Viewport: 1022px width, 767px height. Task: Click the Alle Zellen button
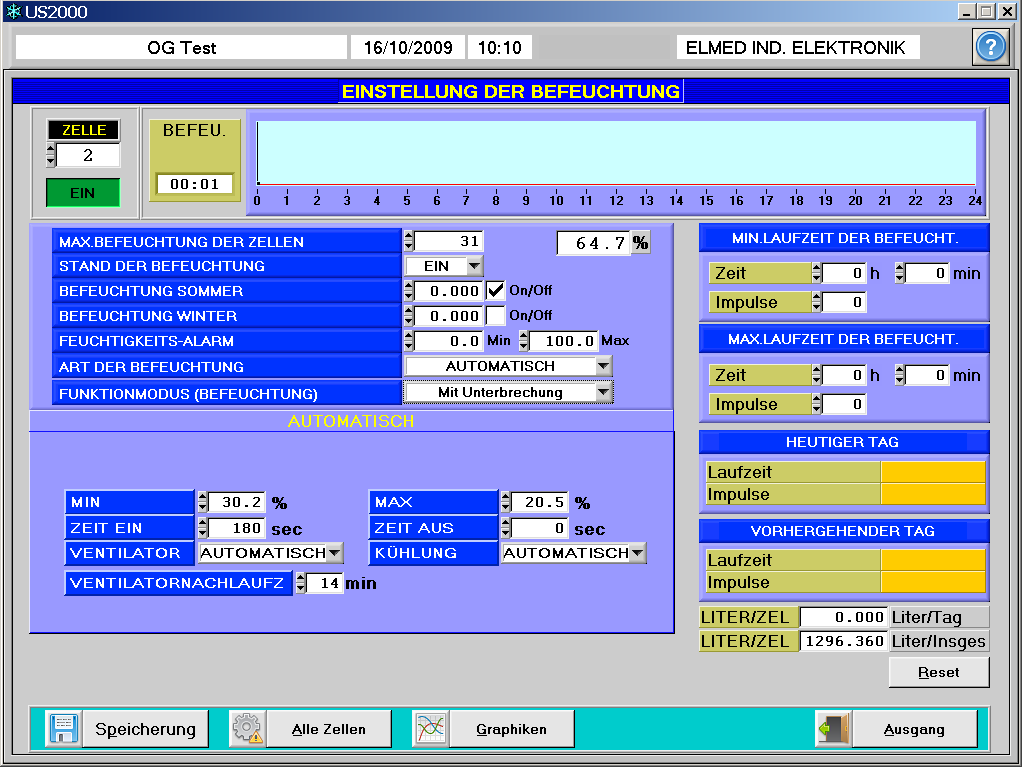(x=328, y=729)
